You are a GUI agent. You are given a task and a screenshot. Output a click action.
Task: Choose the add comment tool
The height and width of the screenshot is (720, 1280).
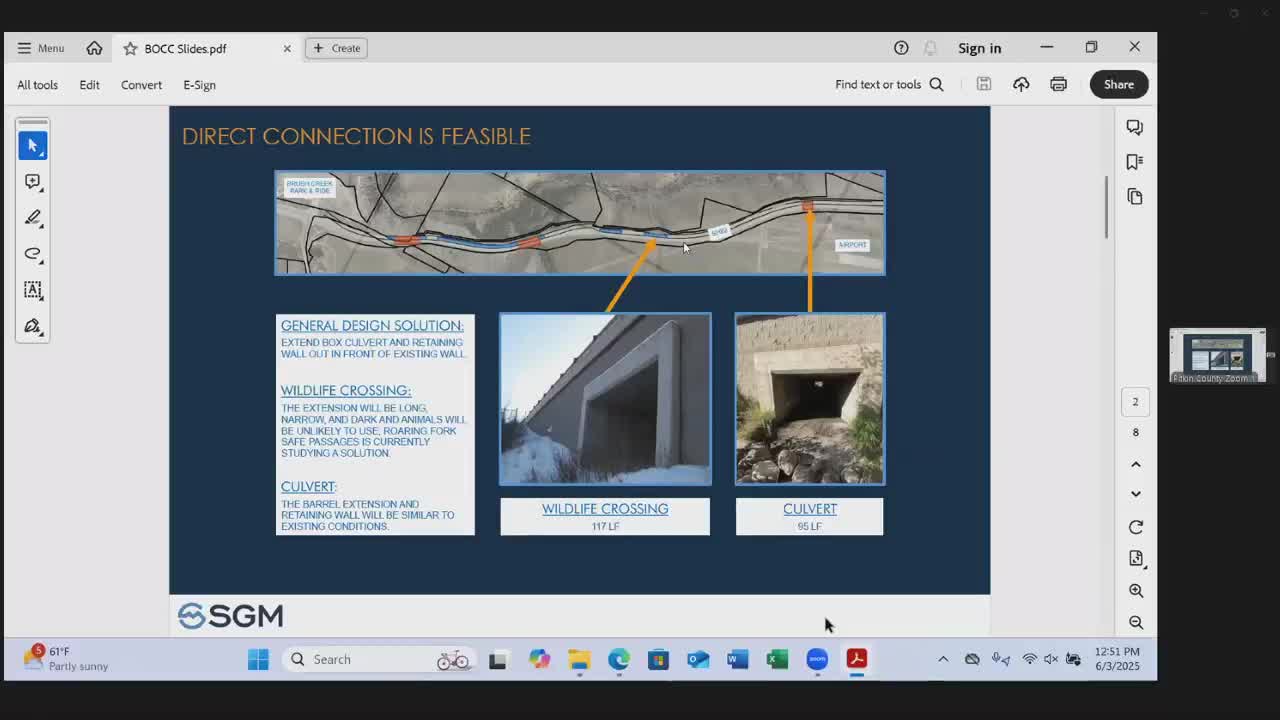[x=32, y=182]
